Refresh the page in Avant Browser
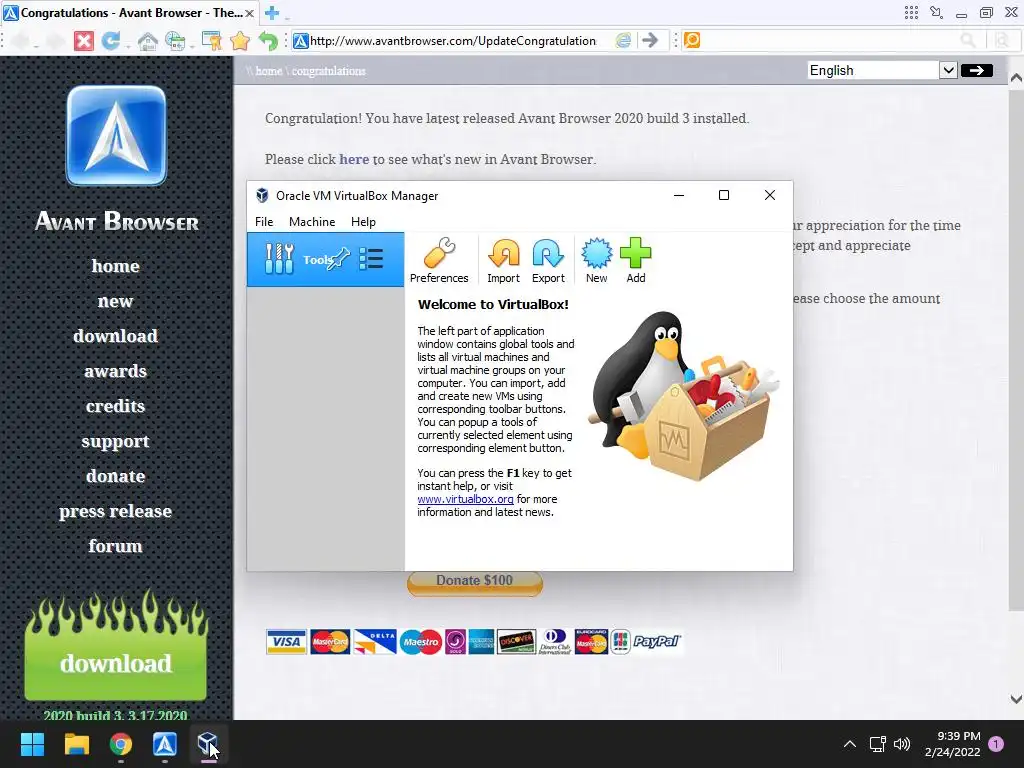Image resolution: width=1024 pixels, height=768 pixels. click(x=110, y=40)
